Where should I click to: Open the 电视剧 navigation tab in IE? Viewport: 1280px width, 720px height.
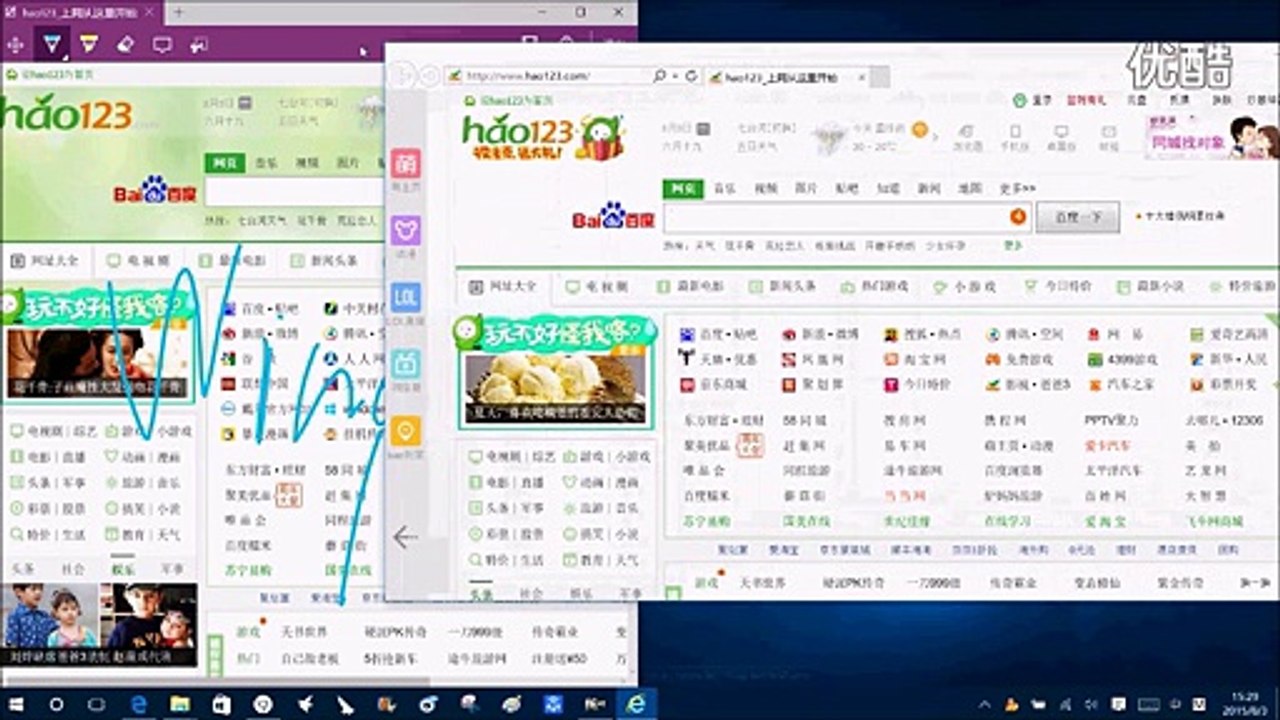(597, 286)
